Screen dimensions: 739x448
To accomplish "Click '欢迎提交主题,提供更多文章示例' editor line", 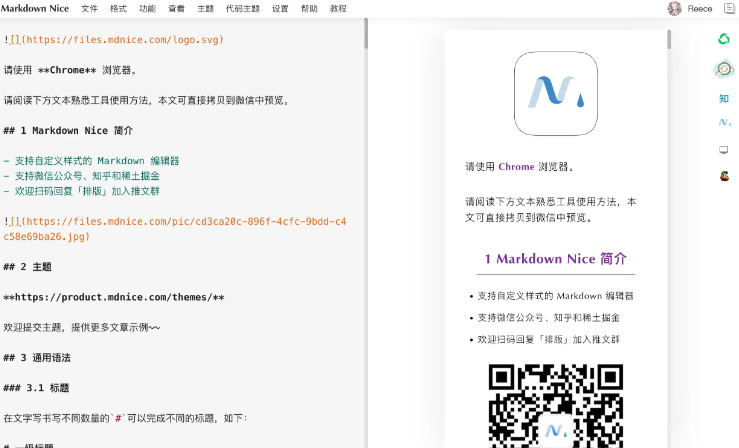I will tap(82, 327).
